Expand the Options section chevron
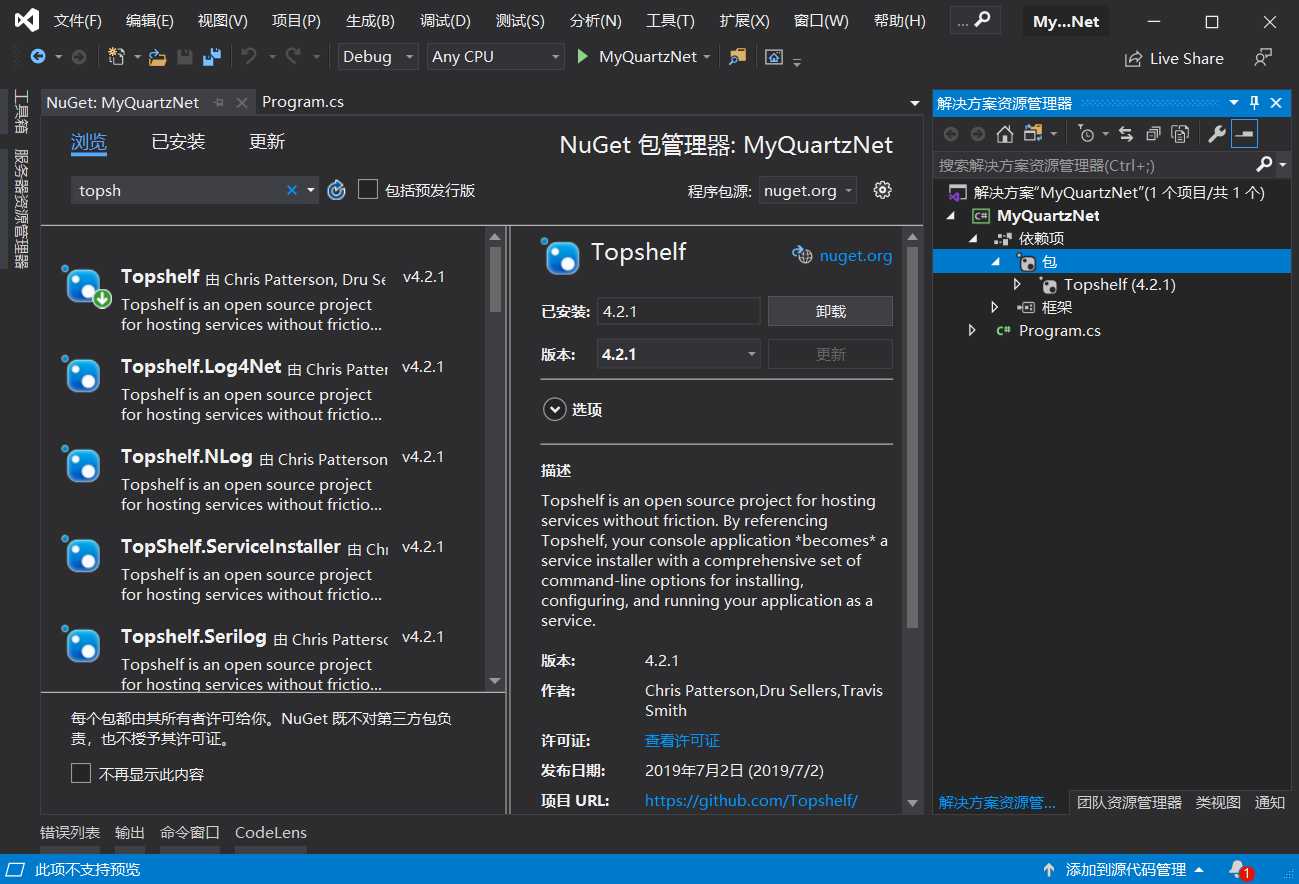The height and width of the screenshot is (884, 1299). pos(553,409)
